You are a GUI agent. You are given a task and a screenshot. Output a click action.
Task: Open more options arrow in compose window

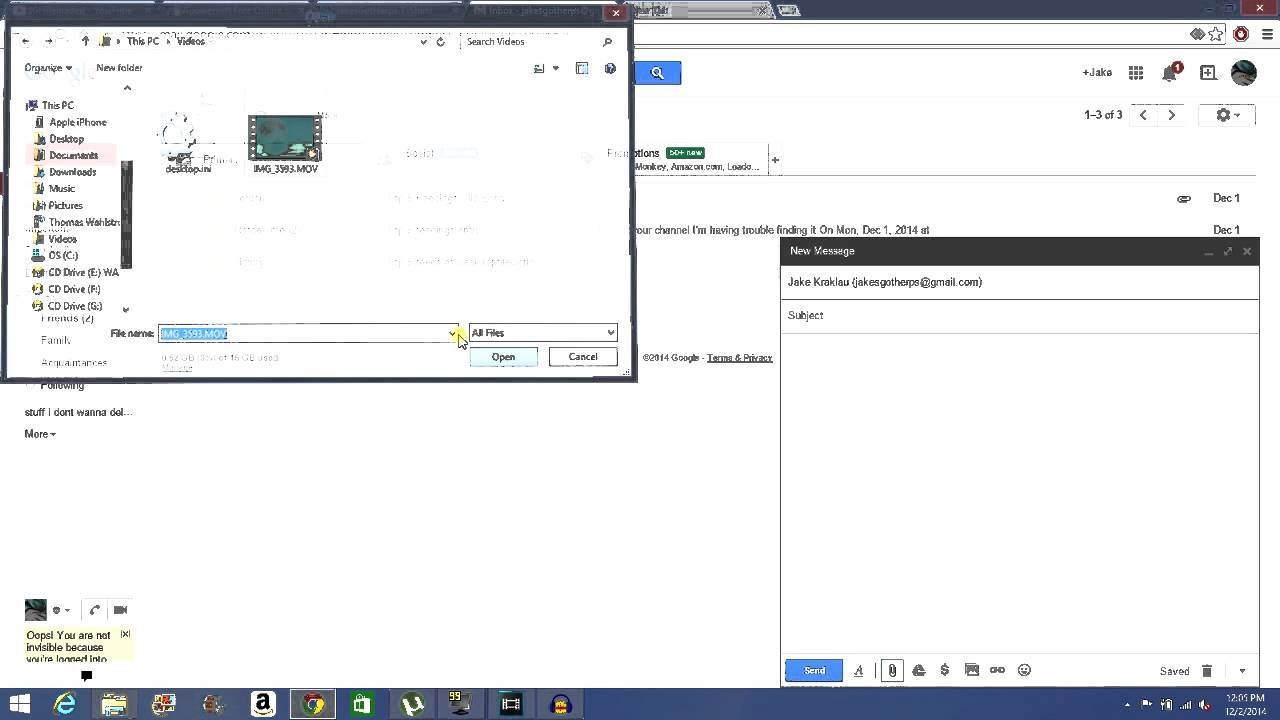[x=1242, y=672]
